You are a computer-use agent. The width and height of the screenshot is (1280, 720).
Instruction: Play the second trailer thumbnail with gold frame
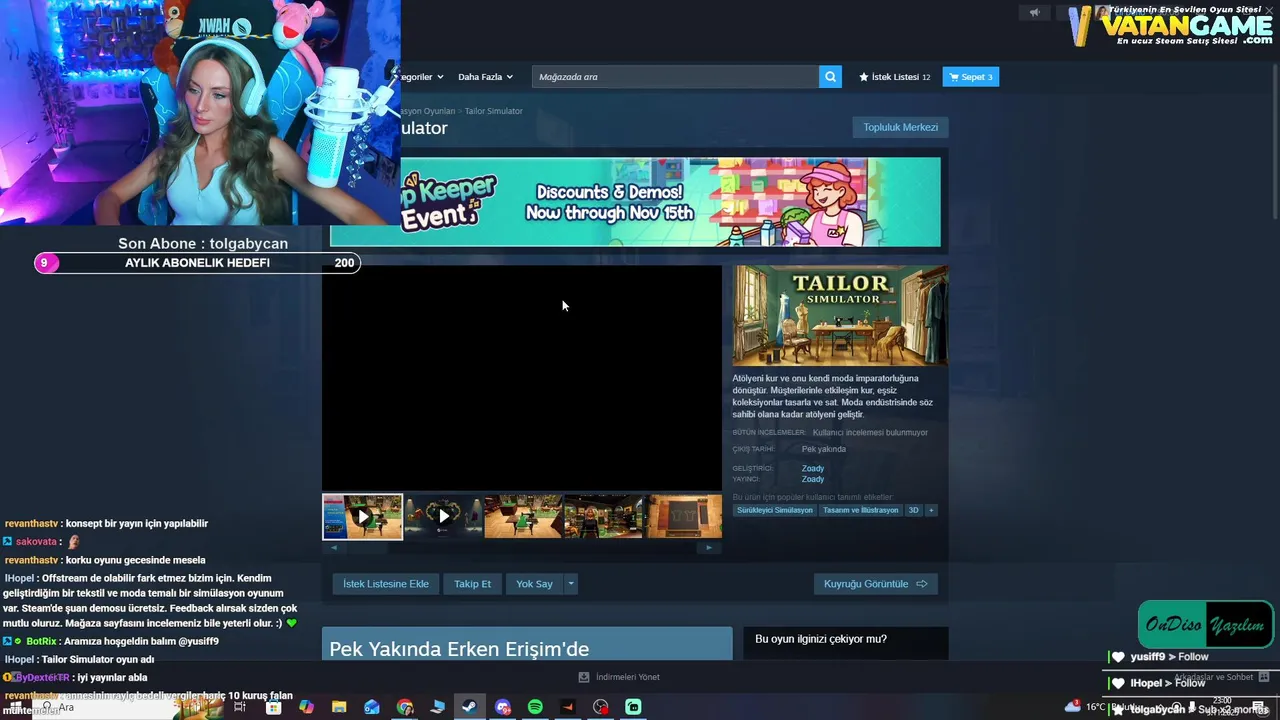point(443,517)
